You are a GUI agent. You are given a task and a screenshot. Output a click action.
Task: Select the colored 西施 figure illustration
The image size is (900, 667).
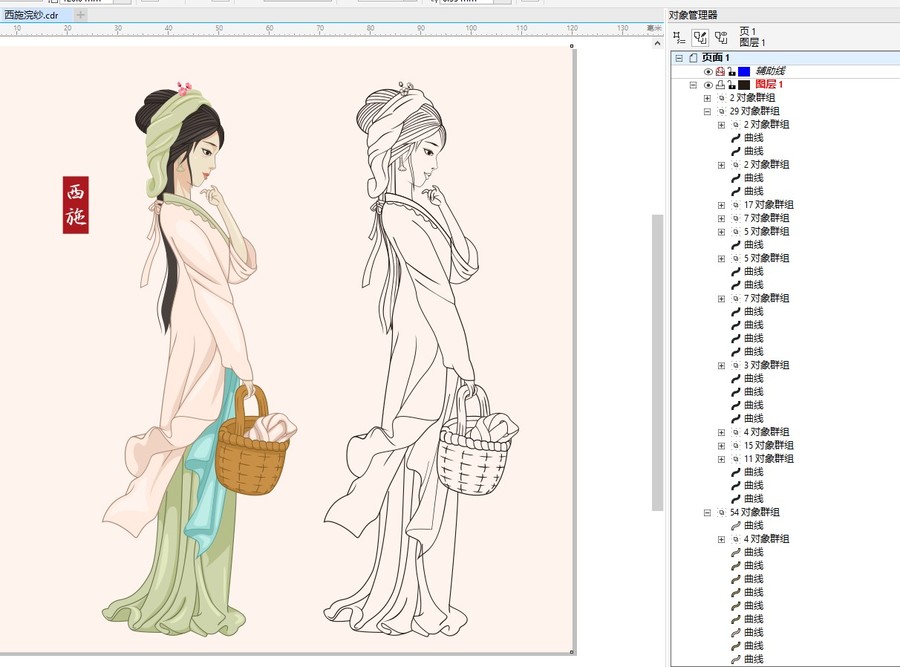click(x=200, y=359)
